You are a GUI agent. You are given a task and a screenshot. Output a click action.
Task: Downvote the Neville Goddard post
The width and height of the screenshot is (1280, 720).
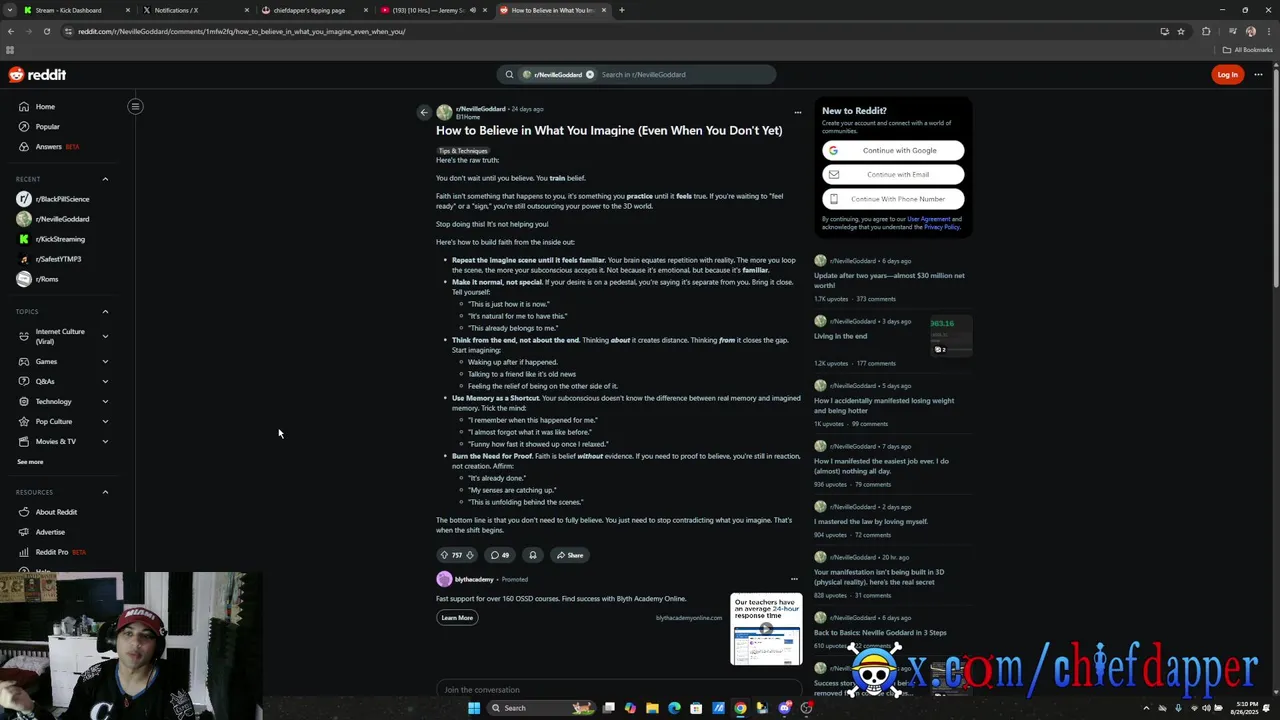tap(470, 555)
